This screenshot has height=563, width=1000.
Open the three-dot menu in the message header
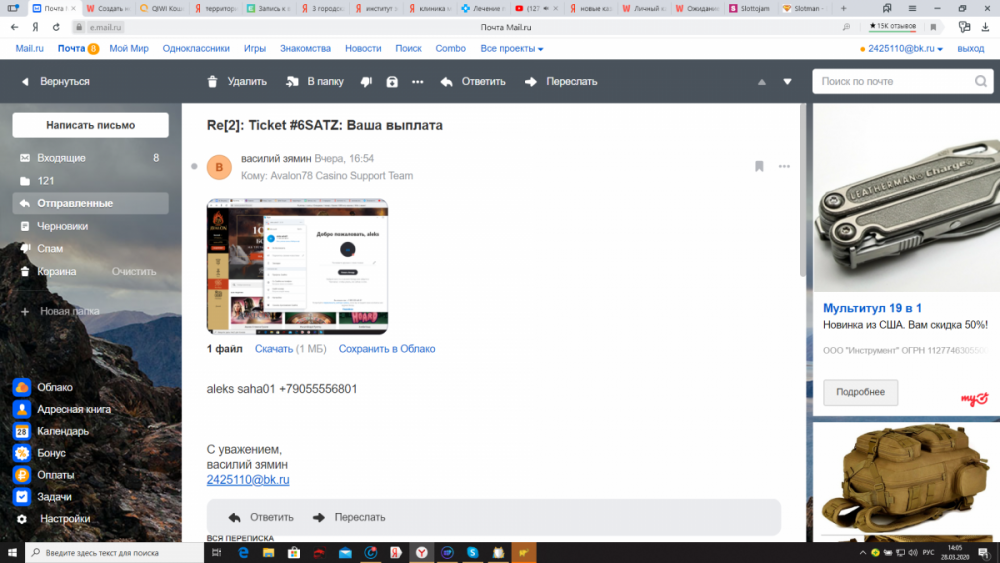(784, 166)
